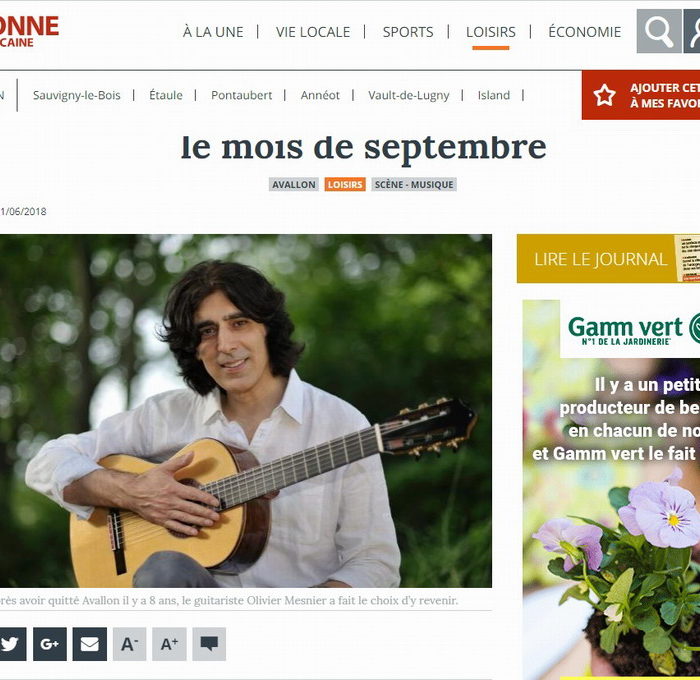Send article by email icon
The image size is (700, 680).
tap(90, 644)
